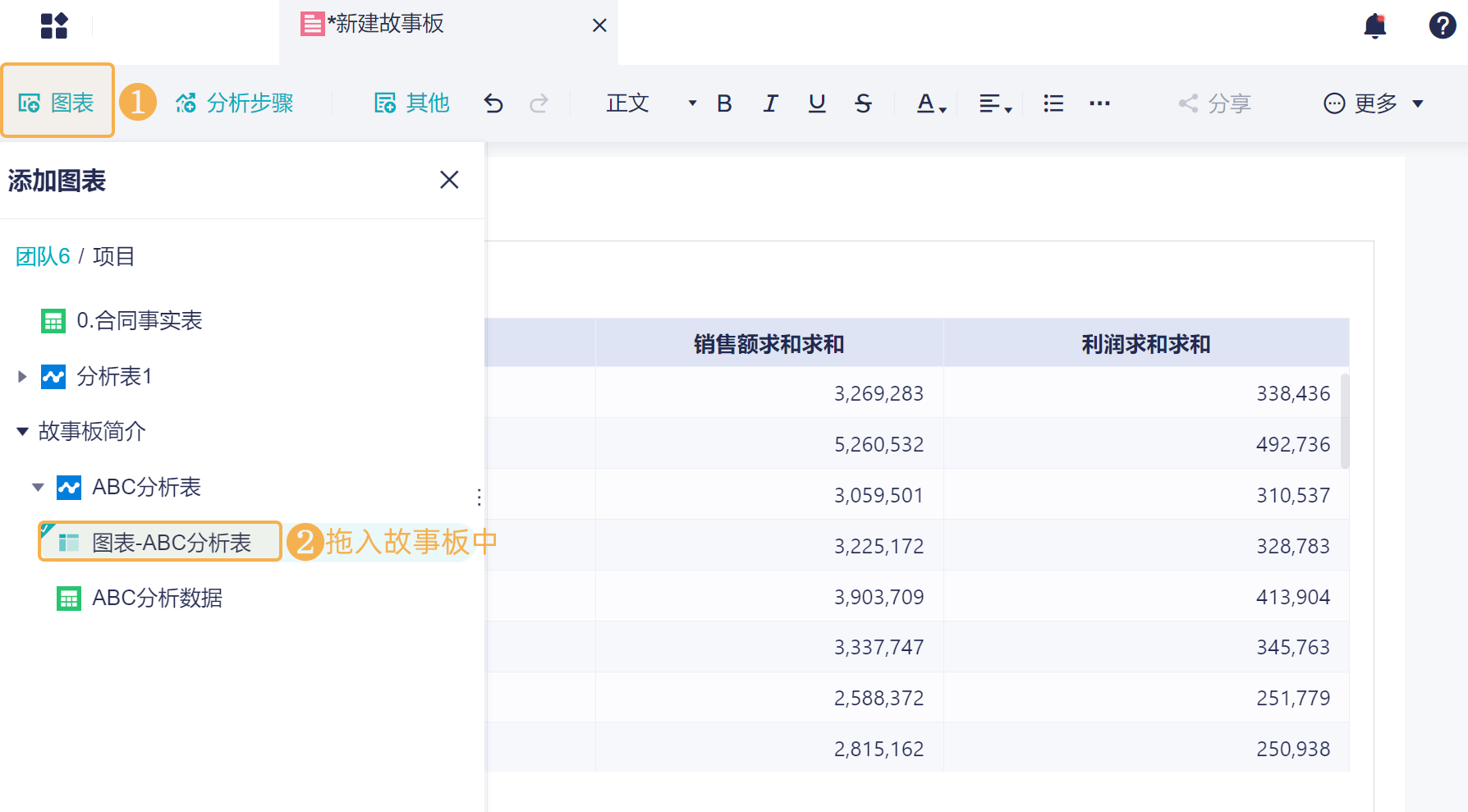This screenshot has height=812, width=1468.
Task: Select the ABC分析表 item
Action: 129,487
